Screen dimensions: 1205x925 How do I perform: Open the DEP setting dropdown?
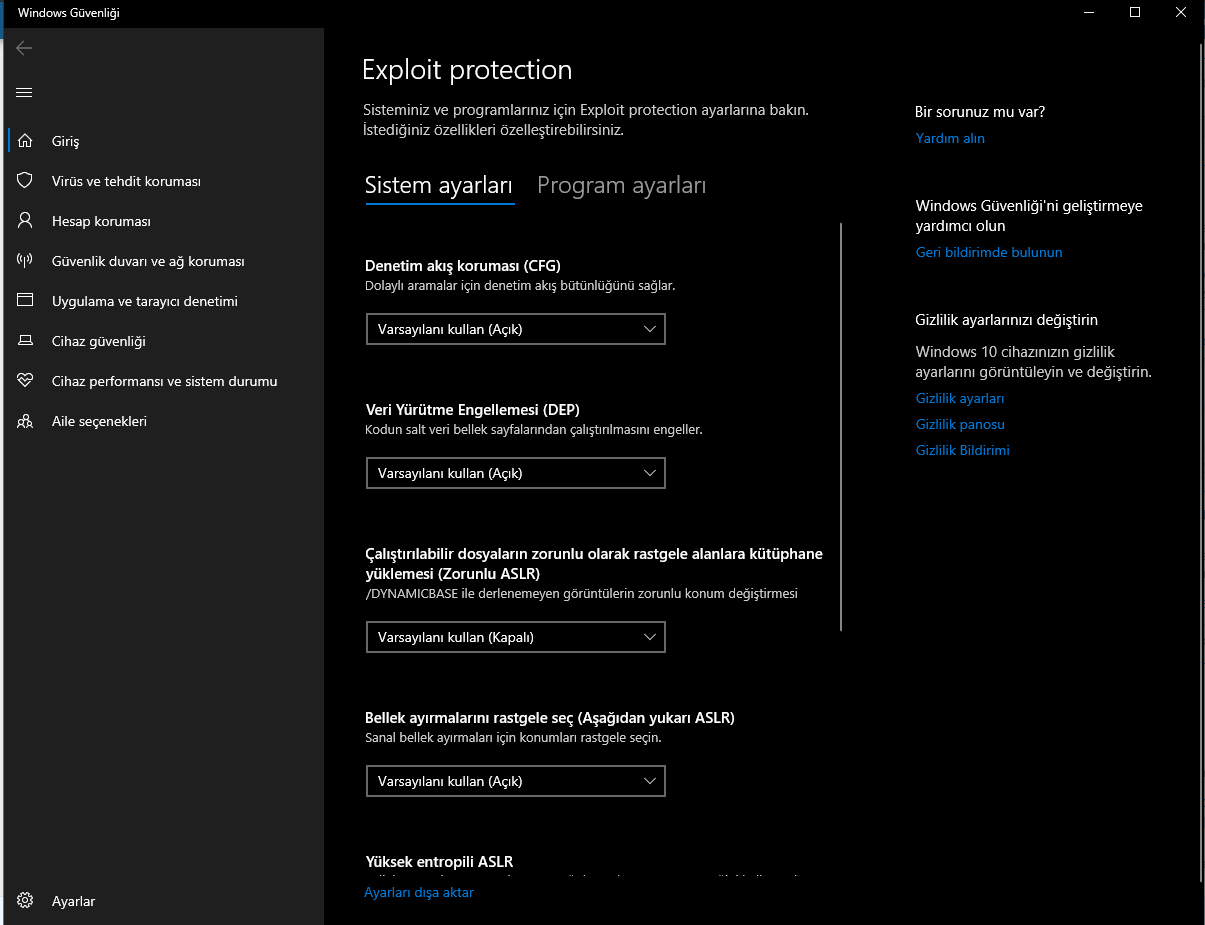515,473
